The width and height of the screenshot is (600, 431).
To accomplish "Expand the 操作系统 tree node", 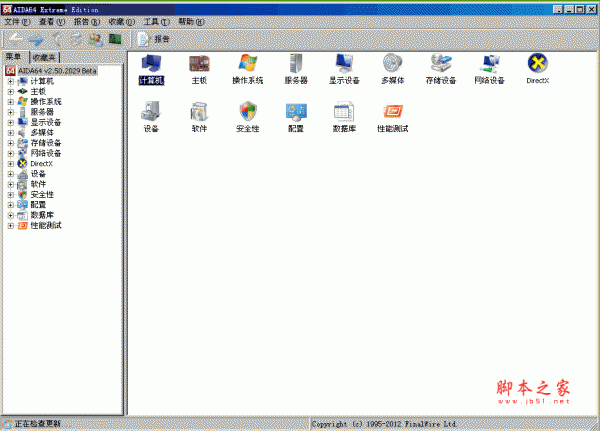I will 11,102.
